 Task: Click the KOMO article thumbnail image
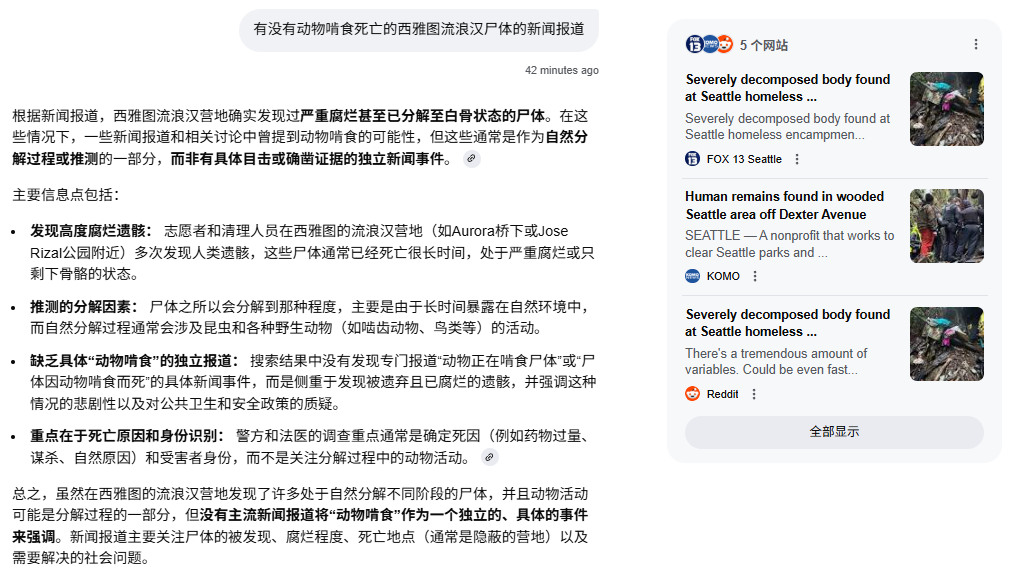pos(946,226)
